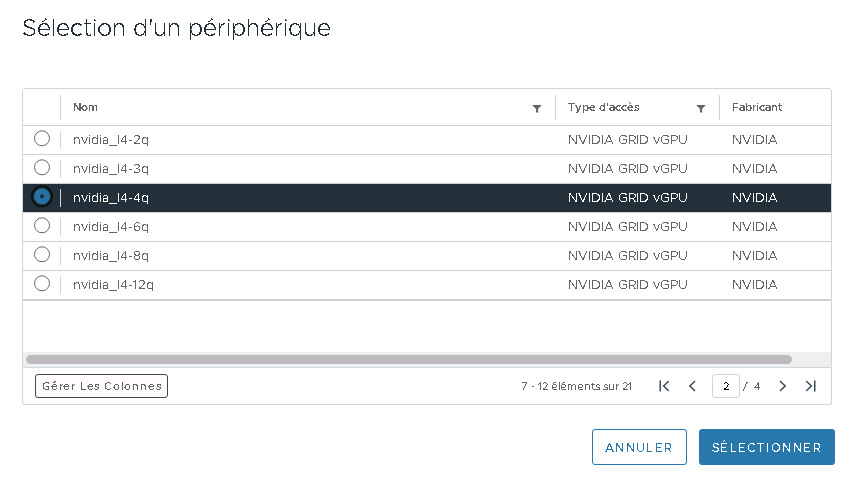852x479 pixels.
Task: Select the nvidia_l4-12q radio button
Action: pos(42,283)
